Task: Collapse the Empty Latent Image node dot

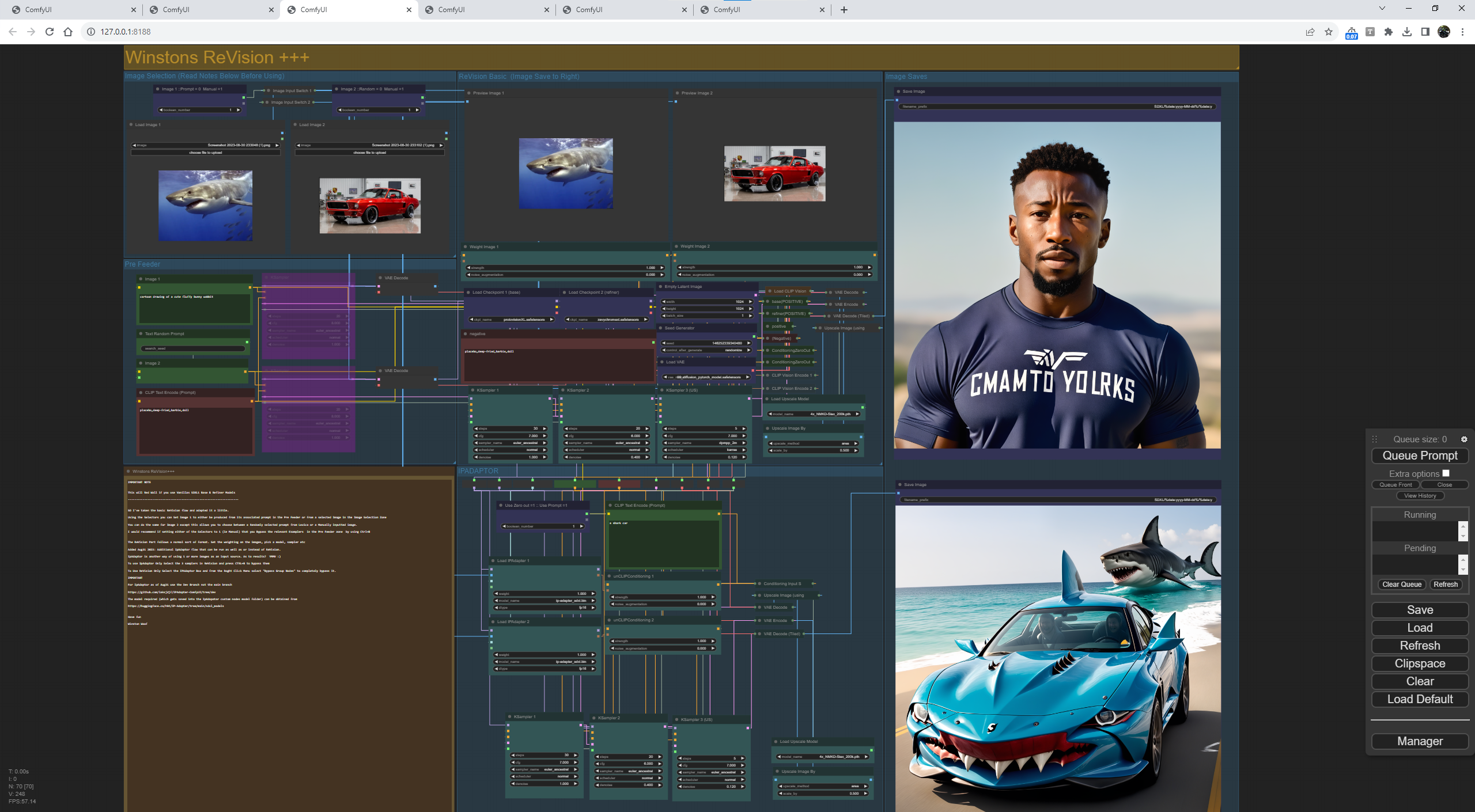Action: [660, 287]
